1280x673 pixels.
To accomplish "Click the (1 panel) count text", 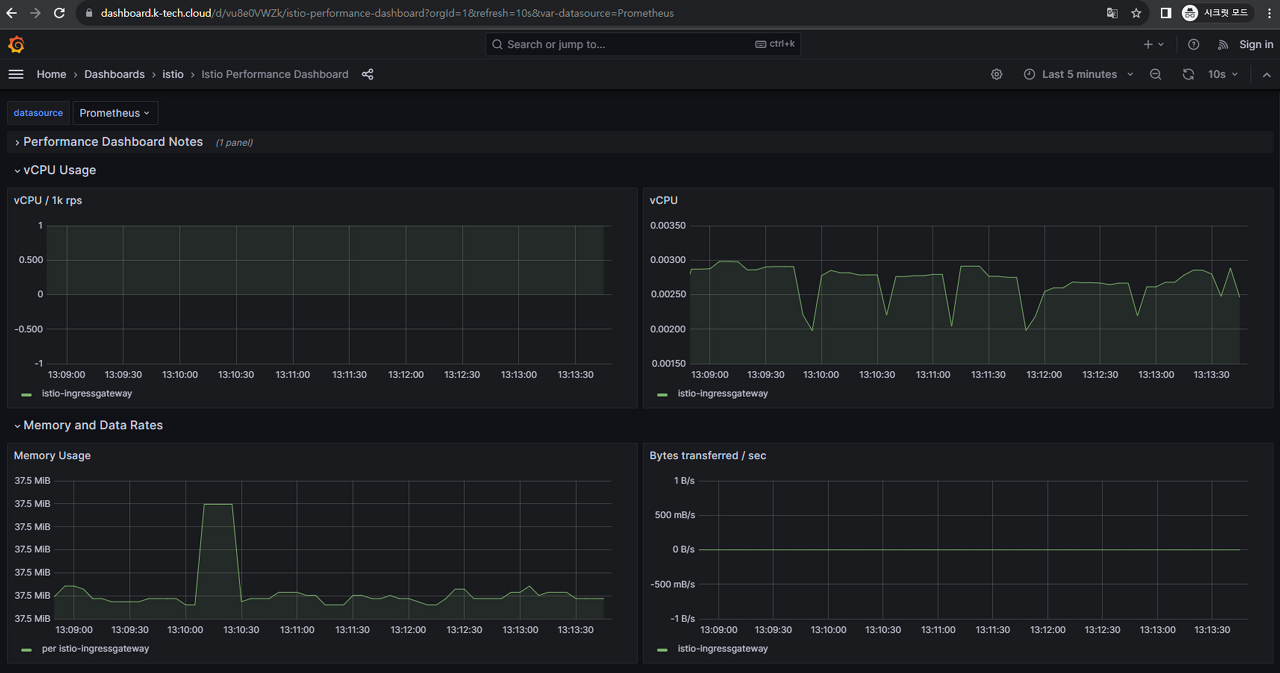I will [234, 143].
